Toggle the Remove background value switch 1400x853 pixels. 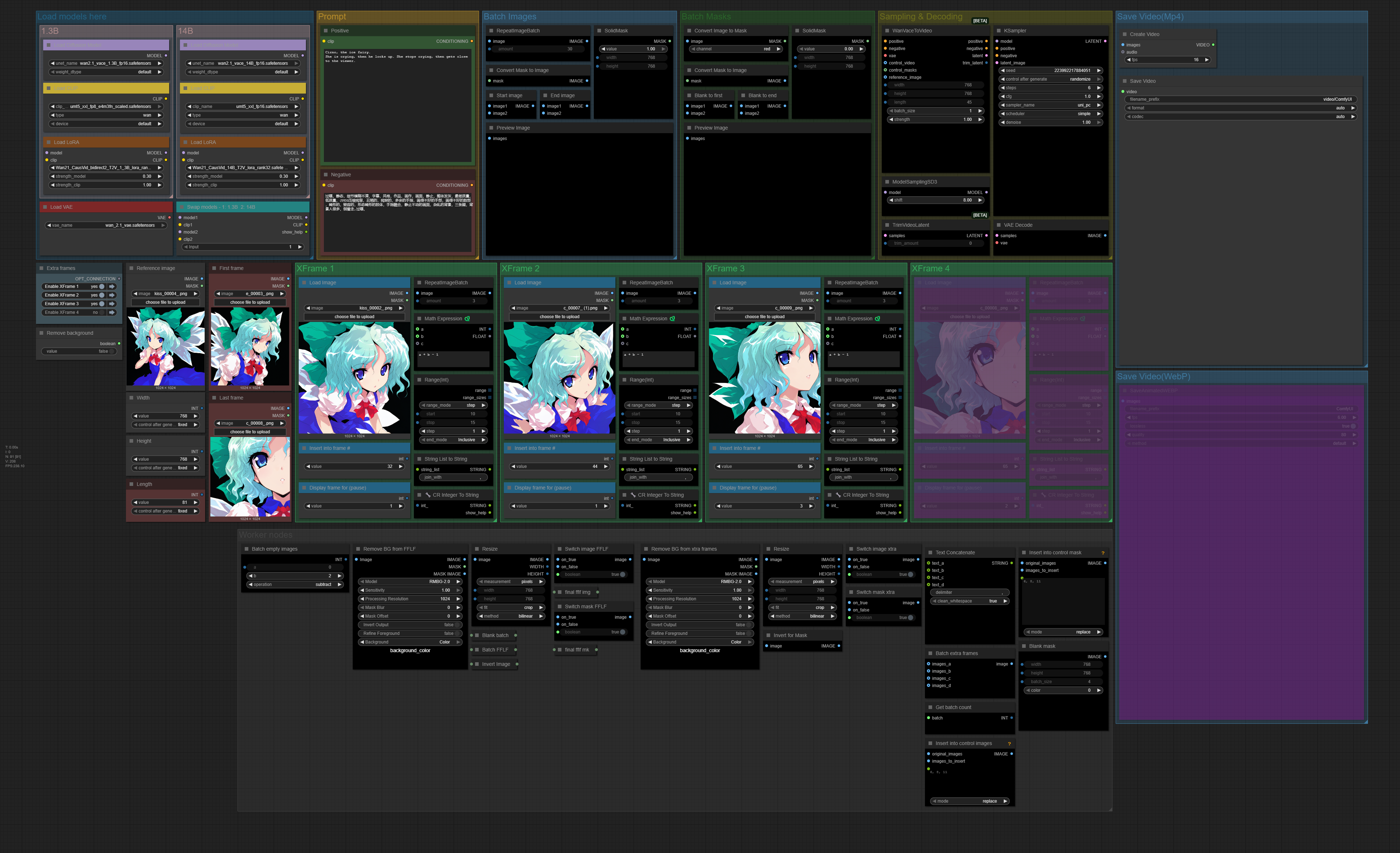(x=112, y=351)
